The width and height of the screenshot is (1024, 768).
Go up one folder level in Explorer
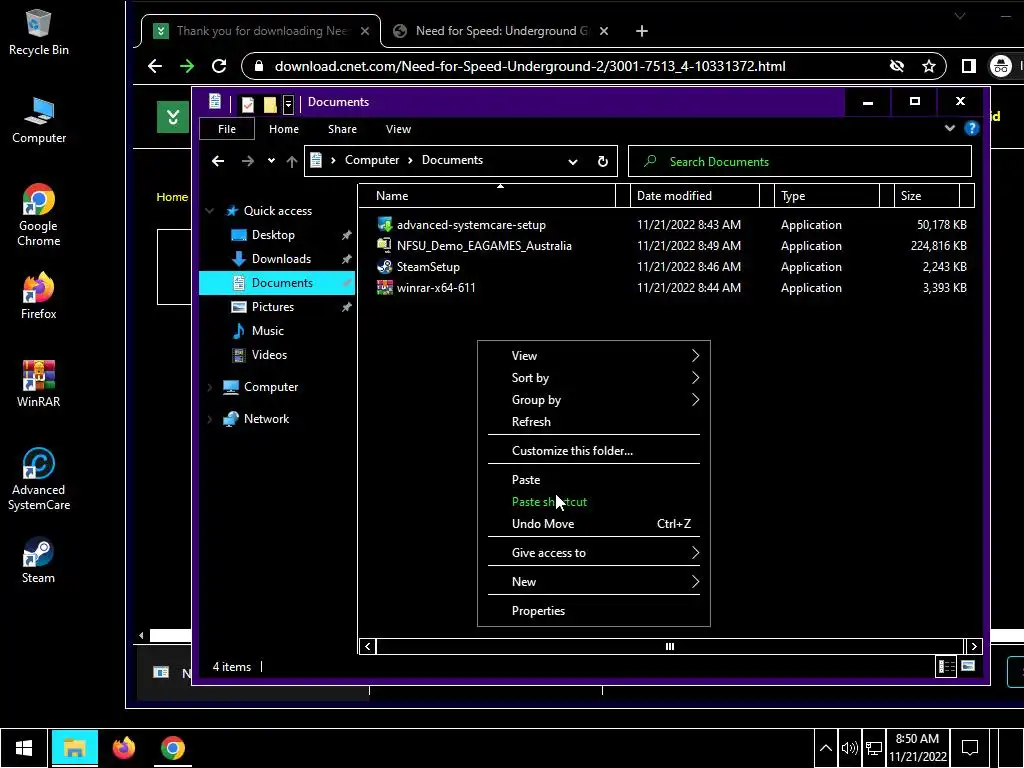pyautogui.click(x=291, y=161)
